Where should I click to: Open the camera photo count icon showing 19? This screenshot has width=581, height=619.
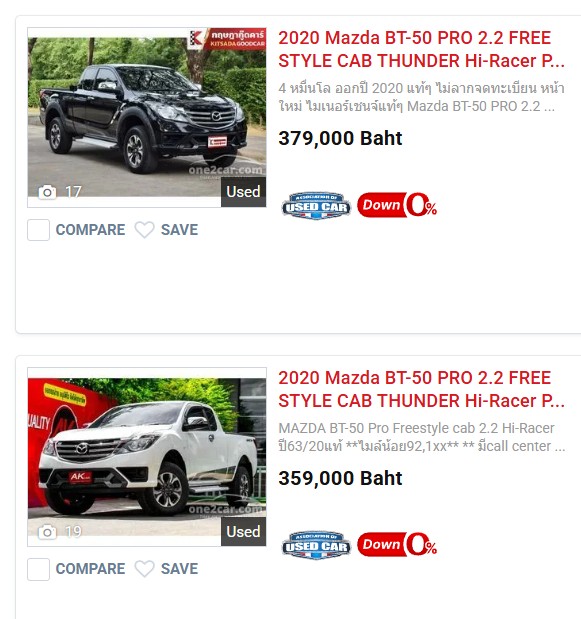click(47, 532)
